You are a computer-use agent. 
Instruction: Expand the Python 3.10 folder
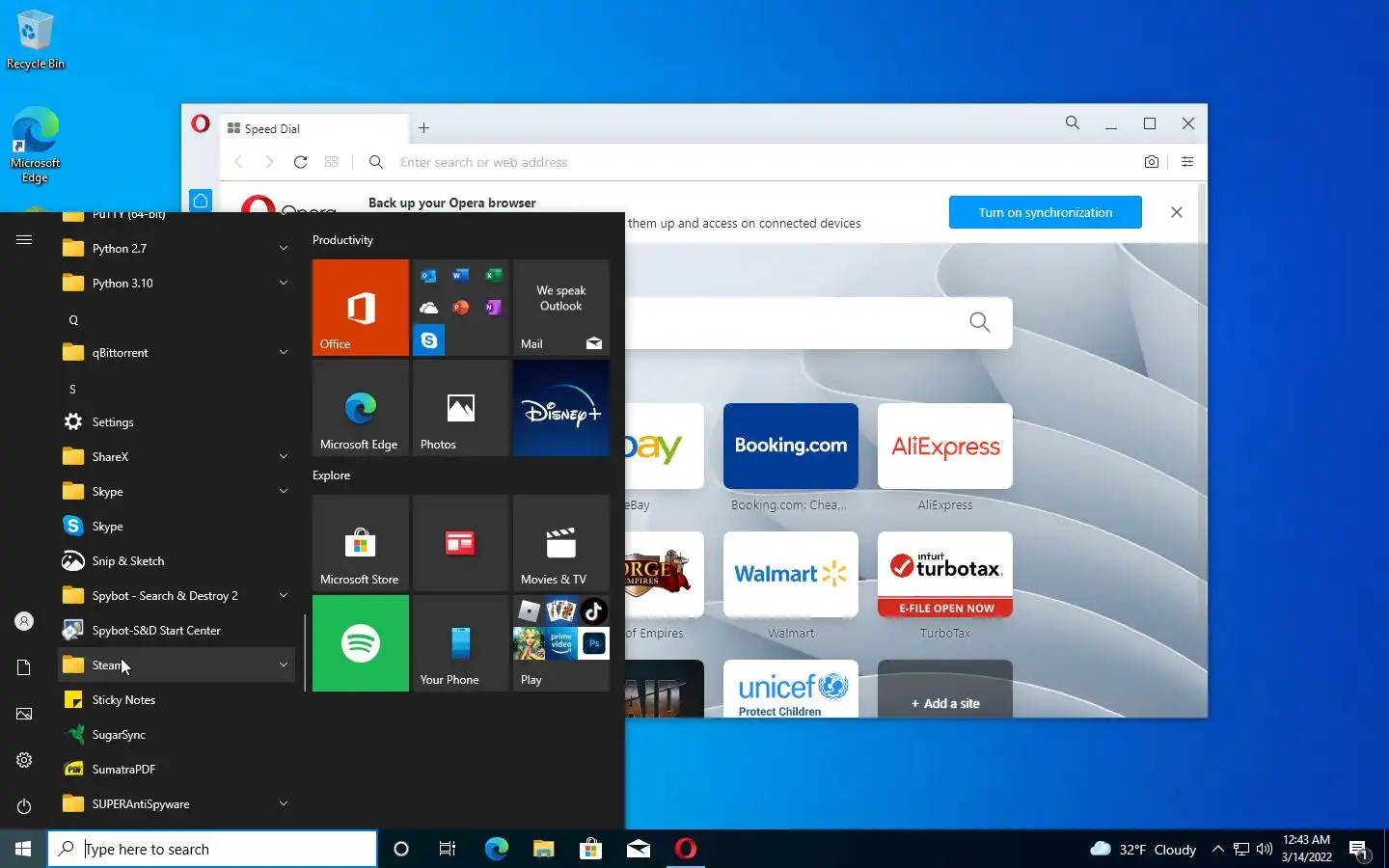tap(177, 284)
